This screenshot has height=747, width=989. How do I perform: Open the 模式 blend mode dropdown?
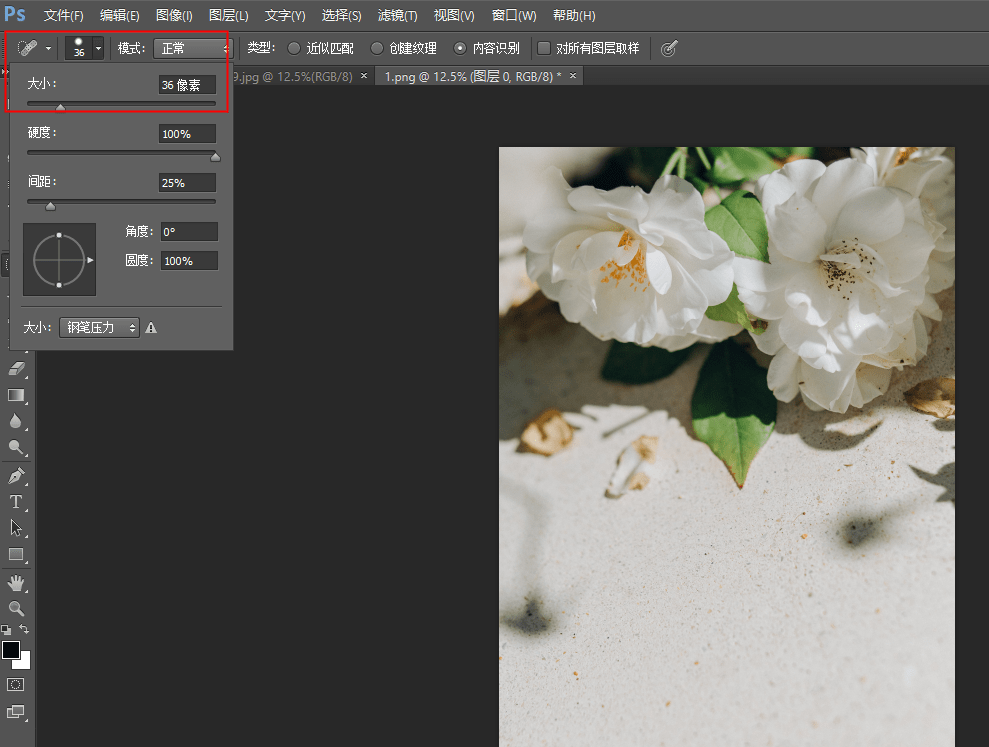192,48
